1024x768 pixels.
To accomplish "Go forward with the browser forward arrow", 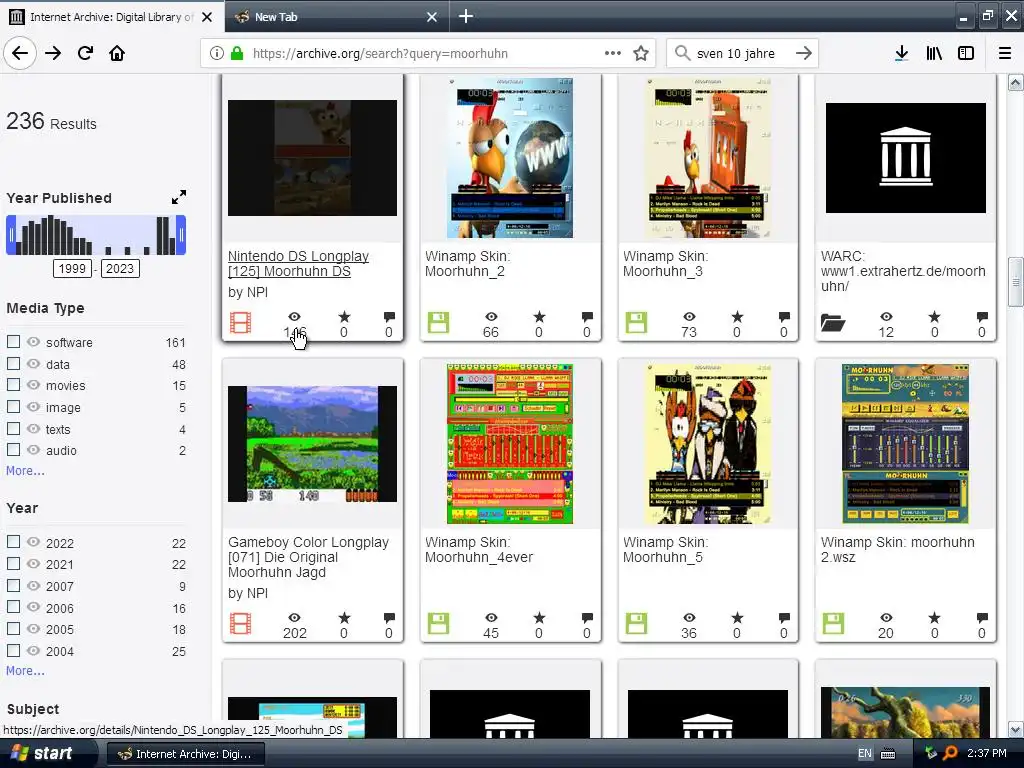I will (x=53, y=54).
